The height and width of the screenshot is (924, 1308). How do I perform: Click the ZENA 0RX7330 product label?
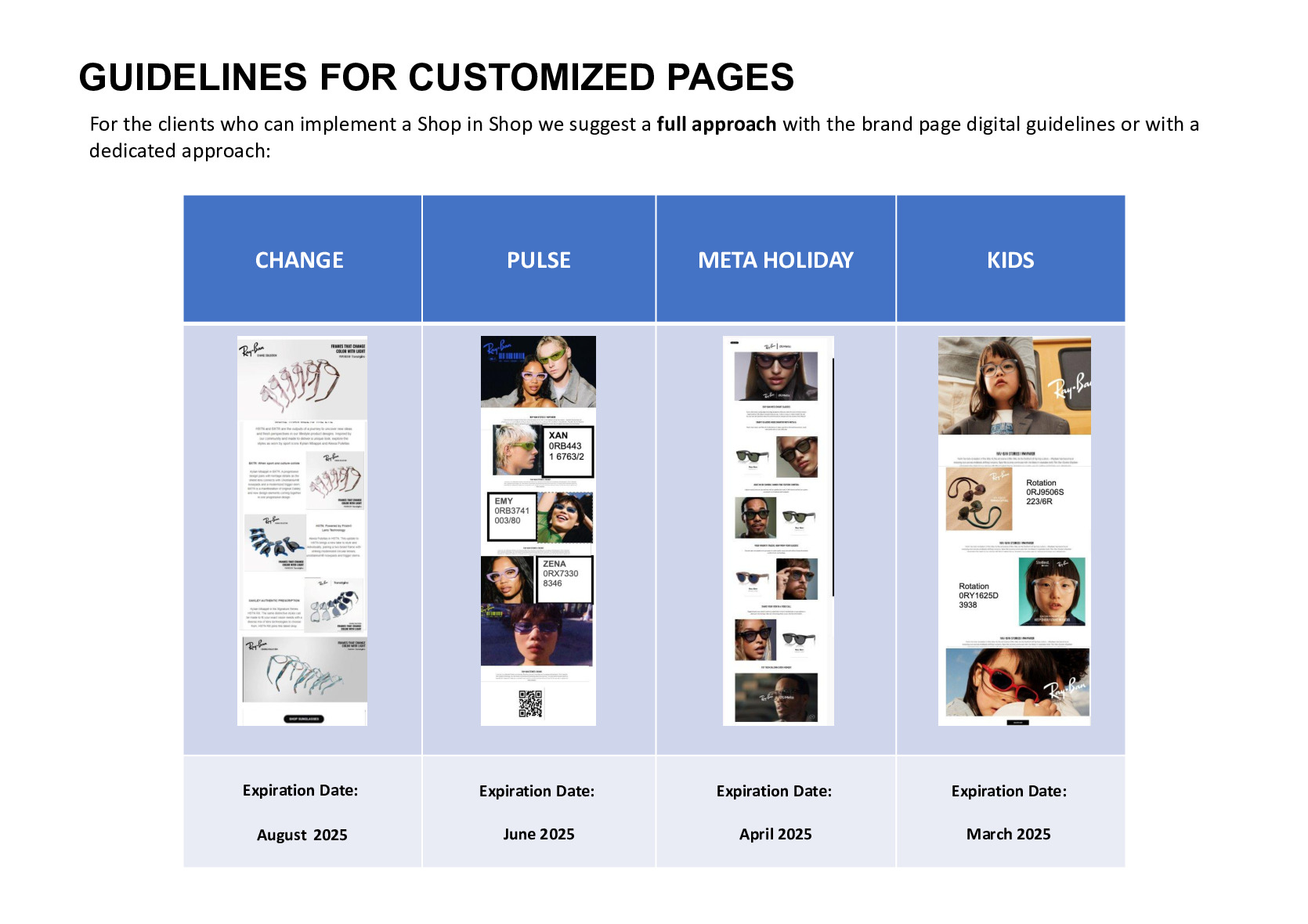pyautogui.click(x=565, y=579)
